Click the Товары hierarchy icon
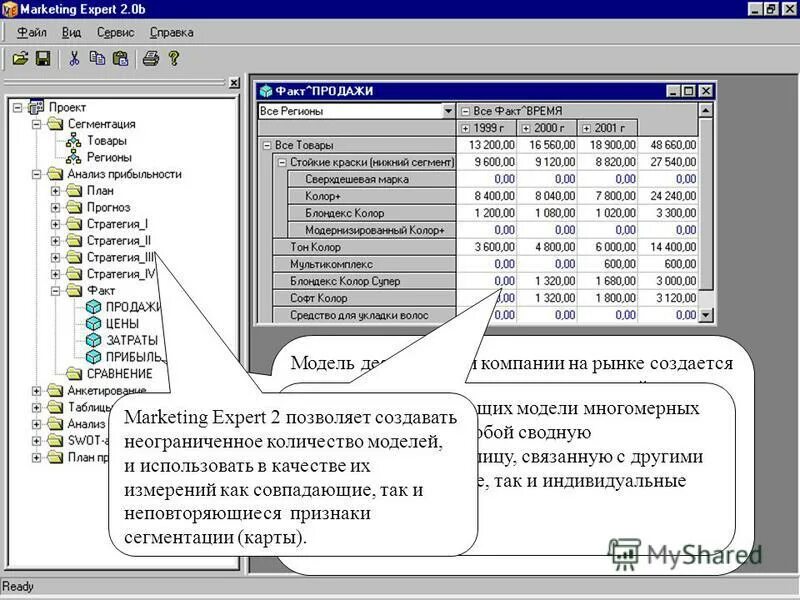Image resolution: width=800 pixels, height=600 pixels. 73,140
